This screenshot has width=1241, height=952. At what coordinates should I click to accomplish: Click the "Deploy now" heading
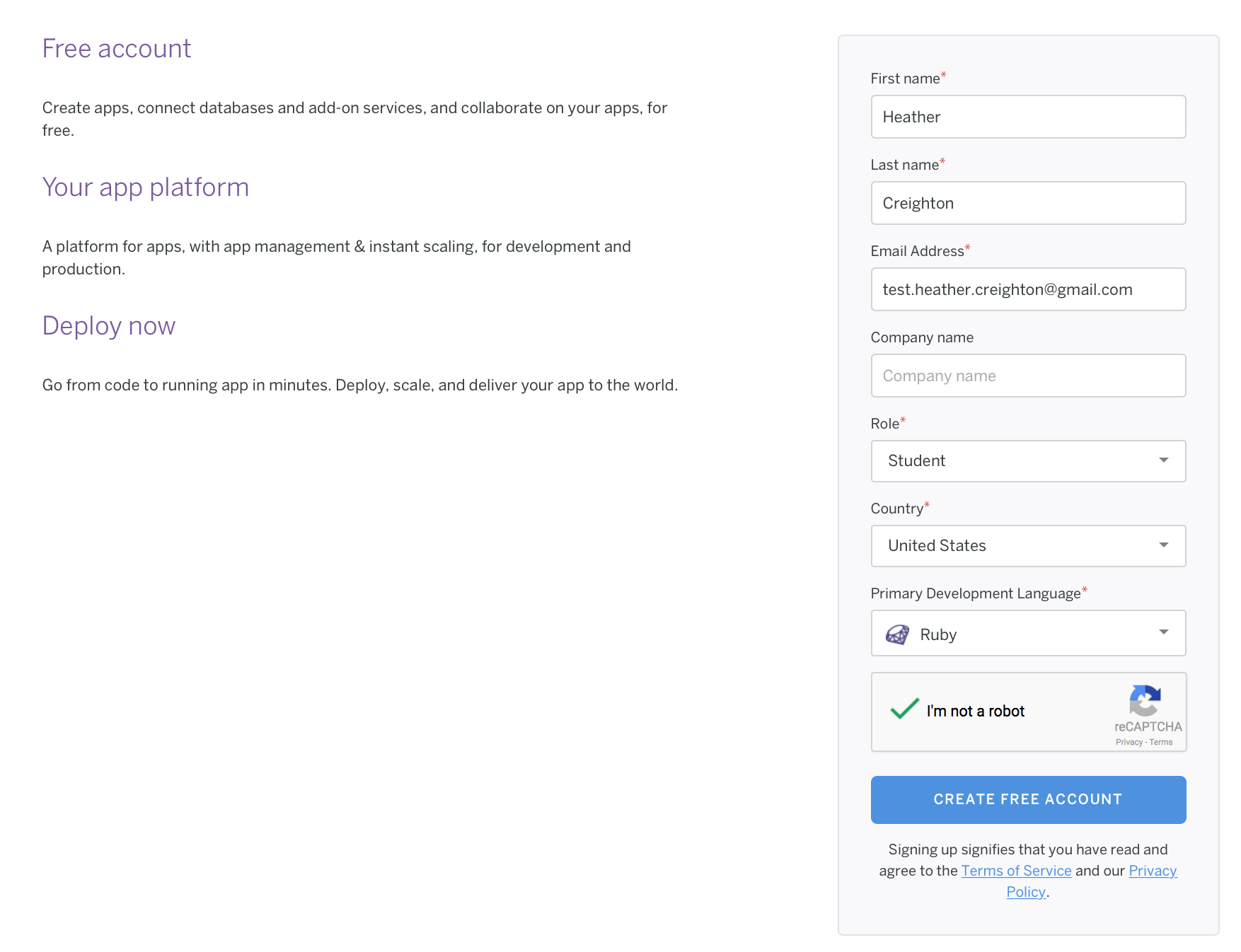coord(109,326)
